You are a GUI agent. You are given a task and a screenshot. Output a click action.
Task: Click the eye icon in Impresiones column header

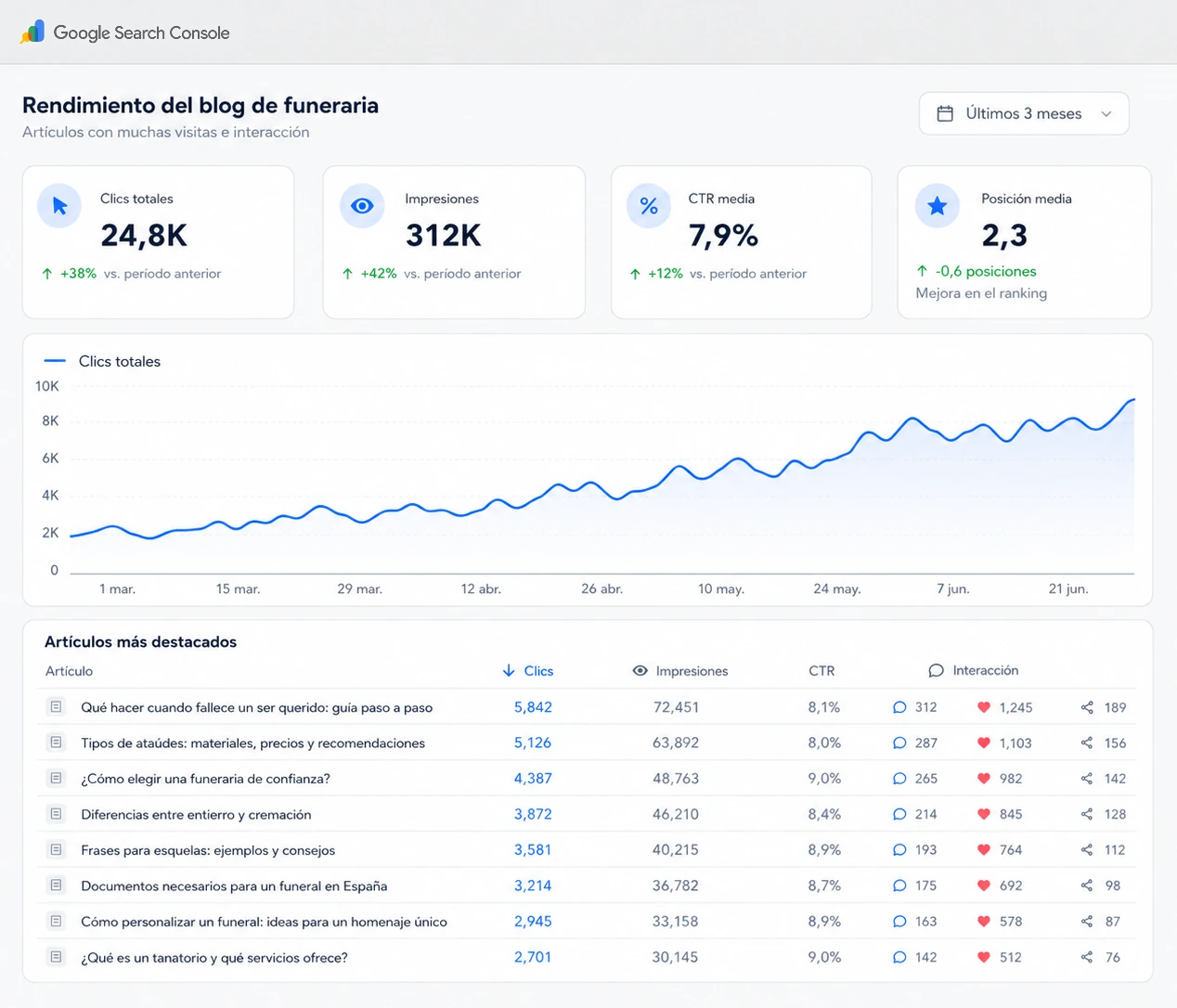click(640, 671)
